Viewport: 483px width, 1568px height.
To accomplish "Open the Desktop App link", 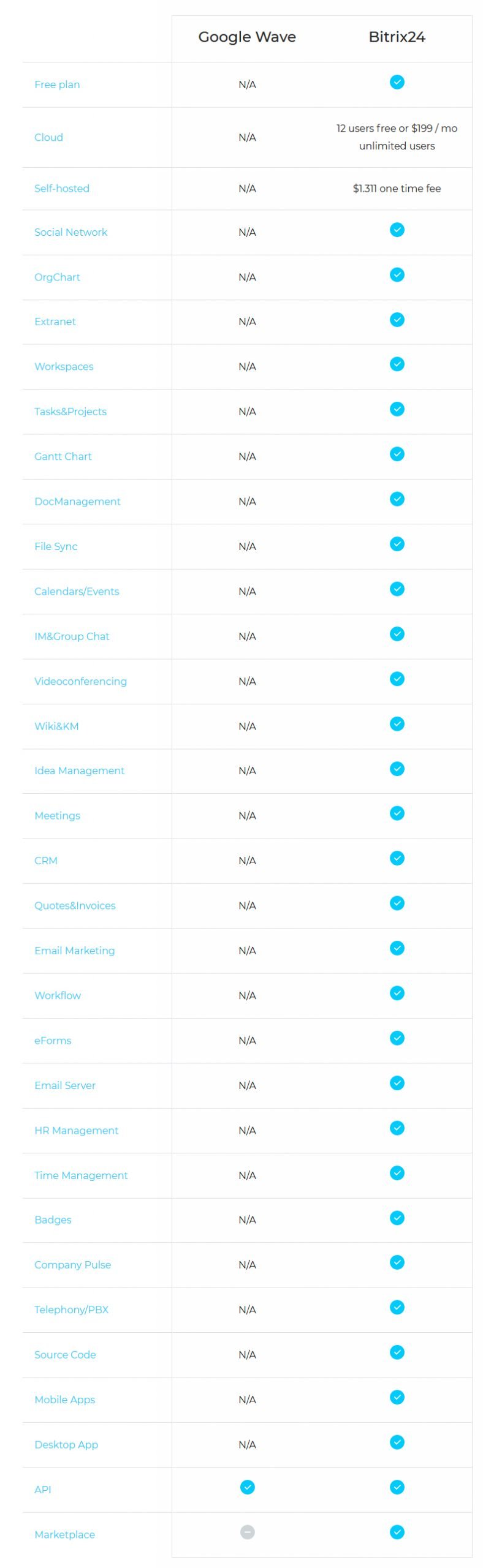I will [66, 1444].
